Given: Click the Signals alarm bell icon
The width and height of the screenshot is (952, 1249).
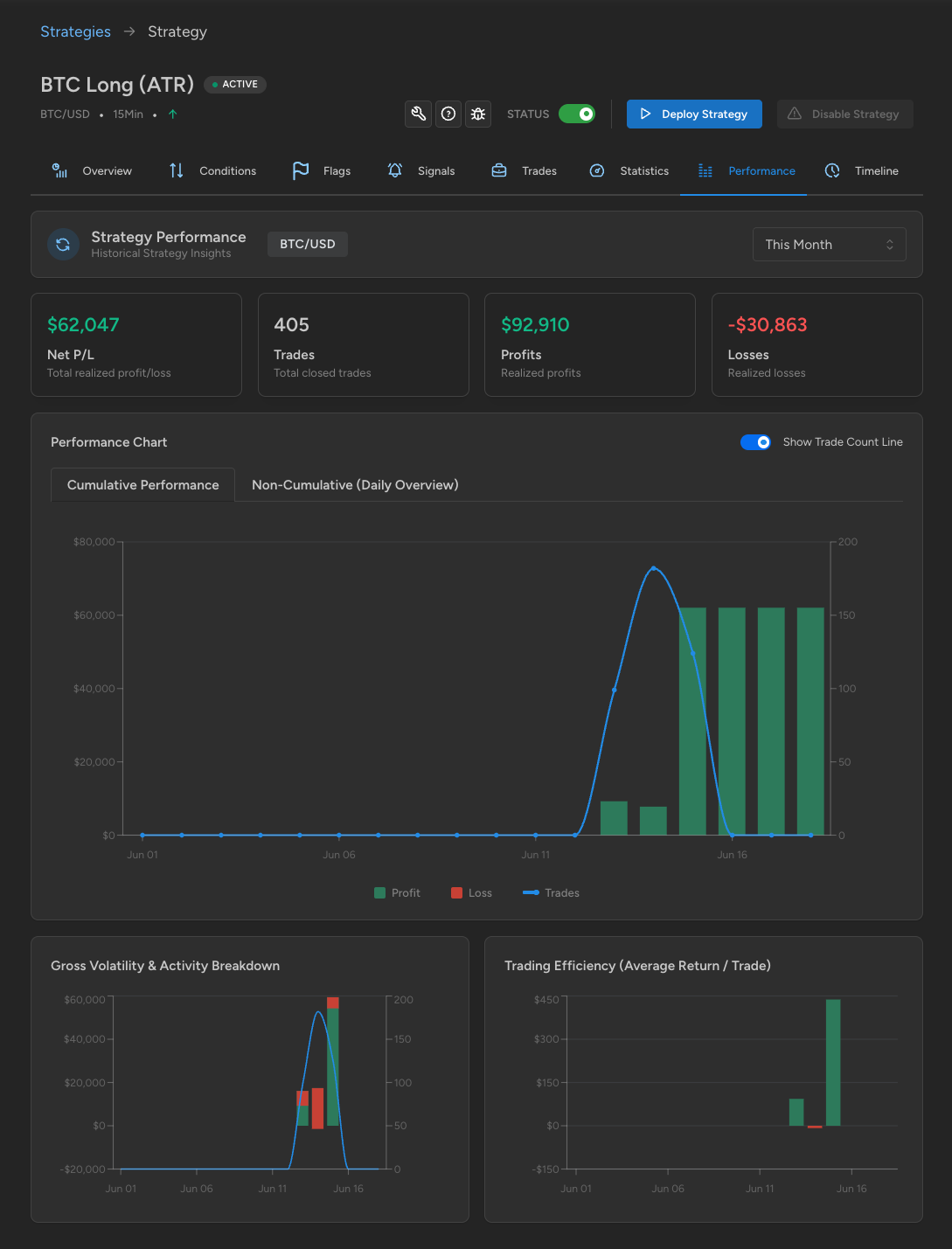Looking at the screenshot, I should click(395, 170).
